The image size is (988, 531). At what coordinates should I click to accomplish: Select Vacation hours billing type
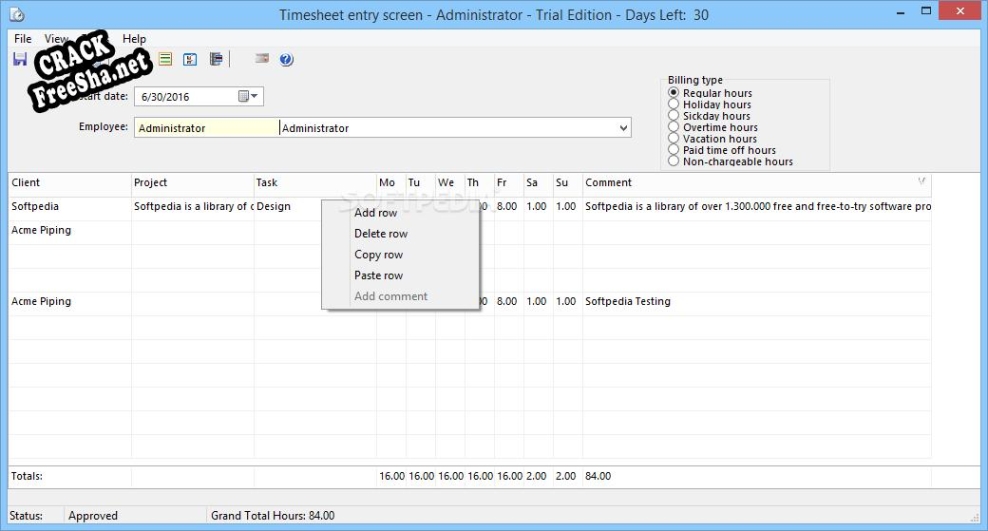click(x=674, y=139)
